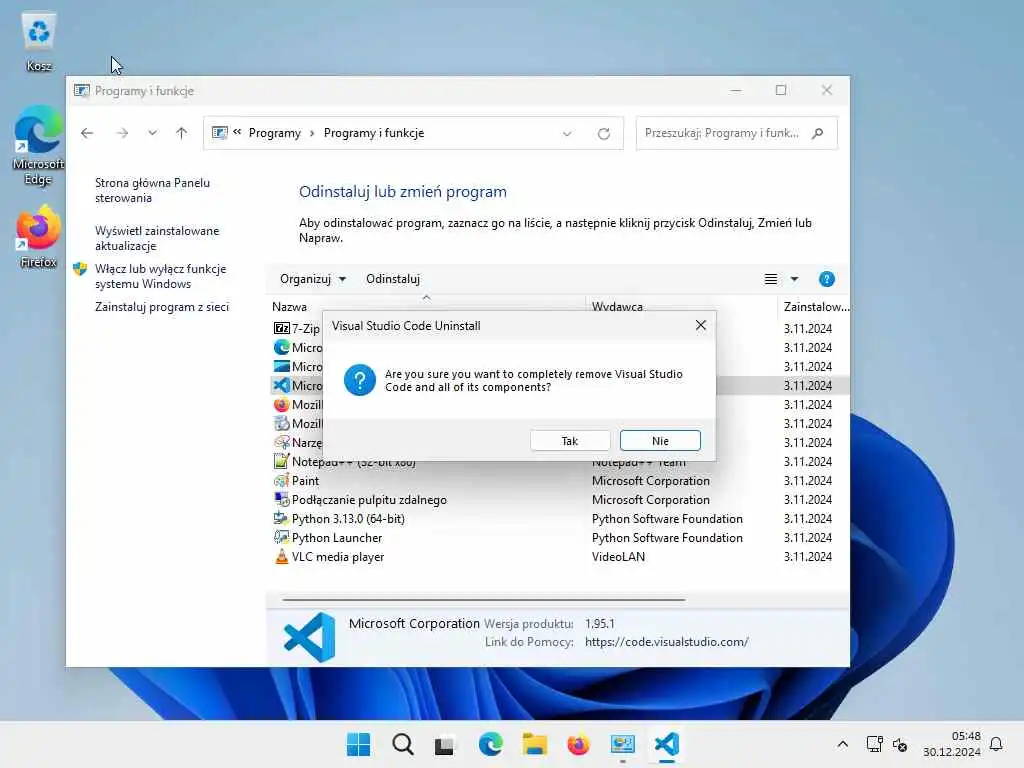Click the Notepad++ icon in program list
The height and width of the screenshot is (768, 1024).
[x=281, y=461]
